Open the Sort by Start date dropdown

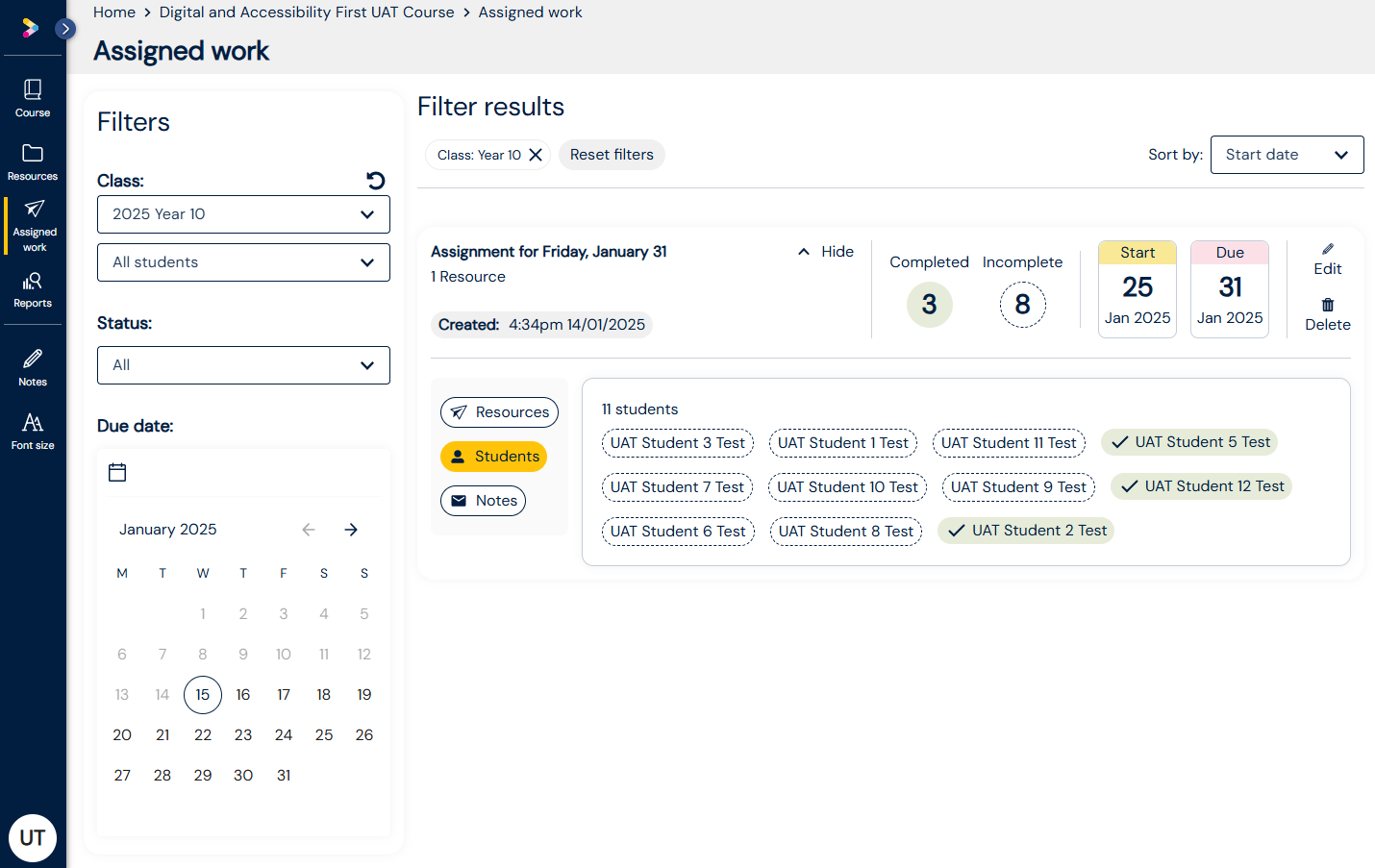click(x=1286, y=155)
